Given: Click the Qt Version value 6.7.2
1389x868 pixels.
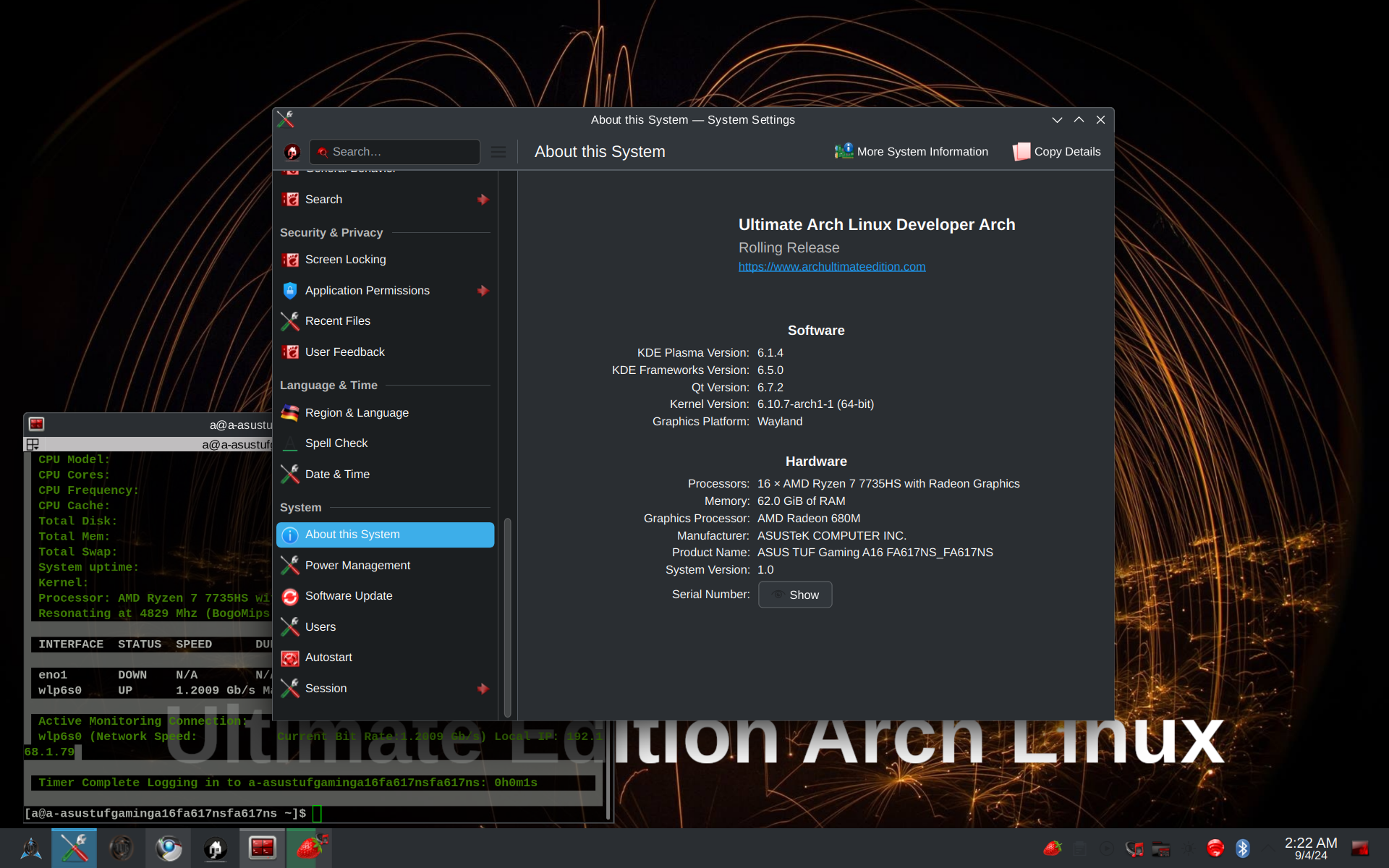Looking at the screenshot, I should pos(770,388).
